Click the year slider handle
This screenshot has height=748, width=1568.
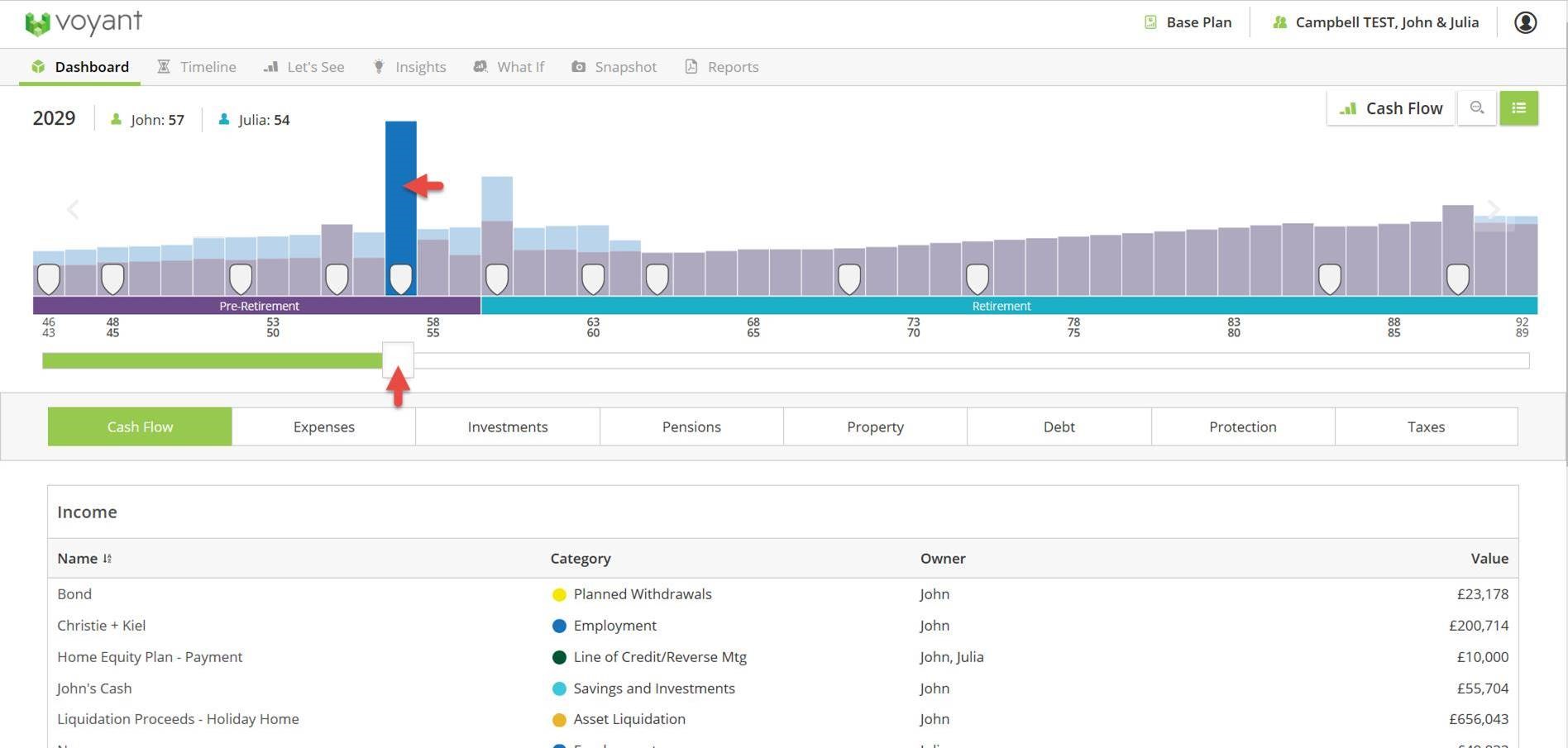tap(398, 360)
